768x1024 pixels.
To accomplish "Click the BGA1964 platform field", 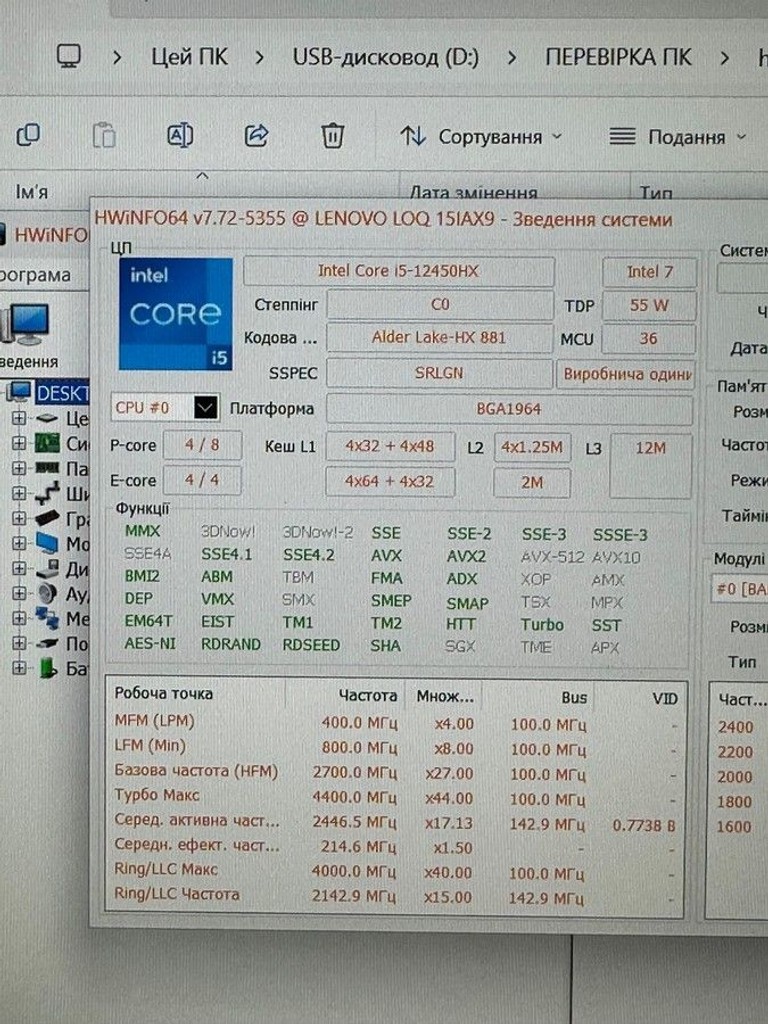I will click(x=509, y=409).
